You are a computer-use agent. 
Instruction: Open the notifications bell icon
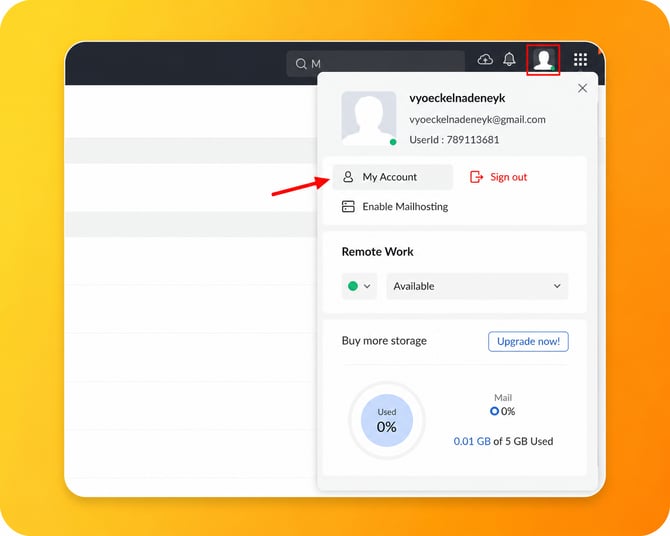[x=509, y=59]
